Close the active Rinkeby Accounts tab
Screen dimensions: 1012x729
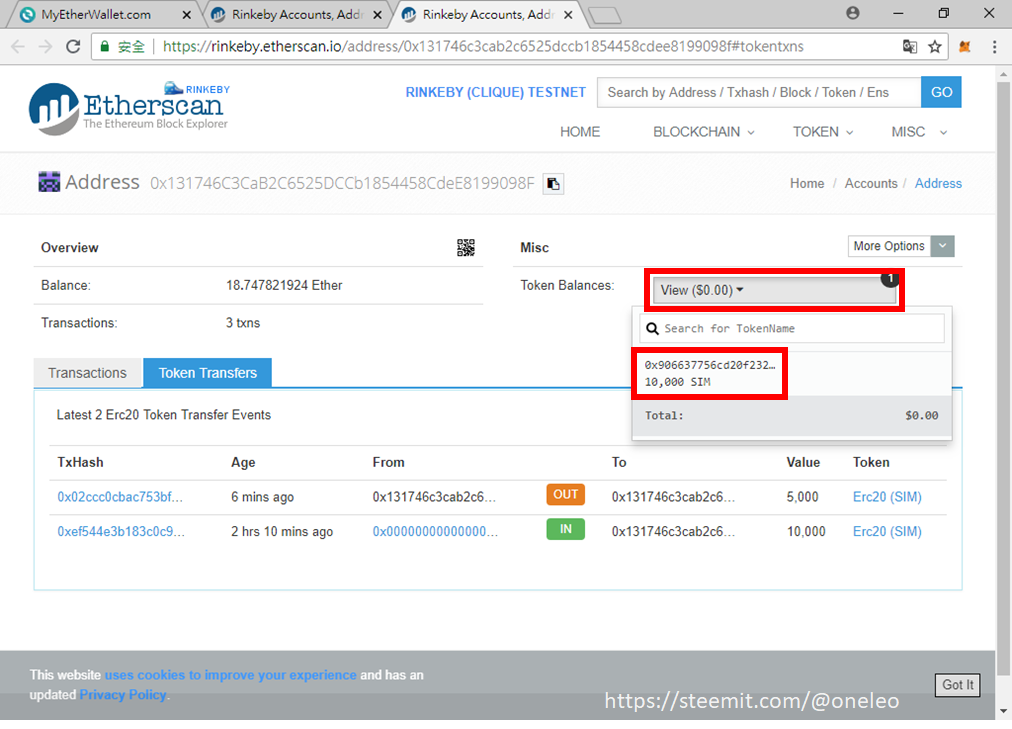[x=568, y=14]
